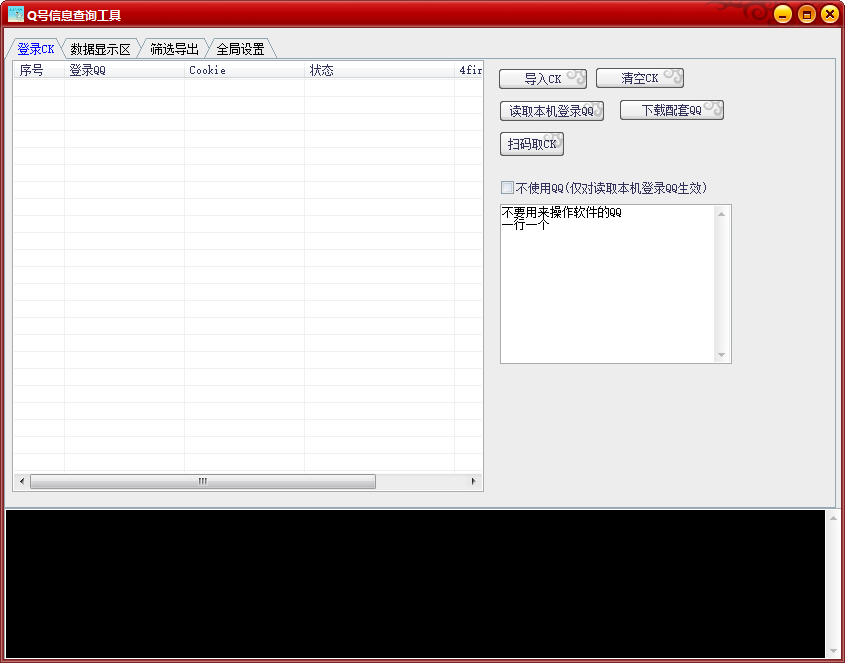
Task: Switch to the 登录CK tab
Action: pos(35,49)
